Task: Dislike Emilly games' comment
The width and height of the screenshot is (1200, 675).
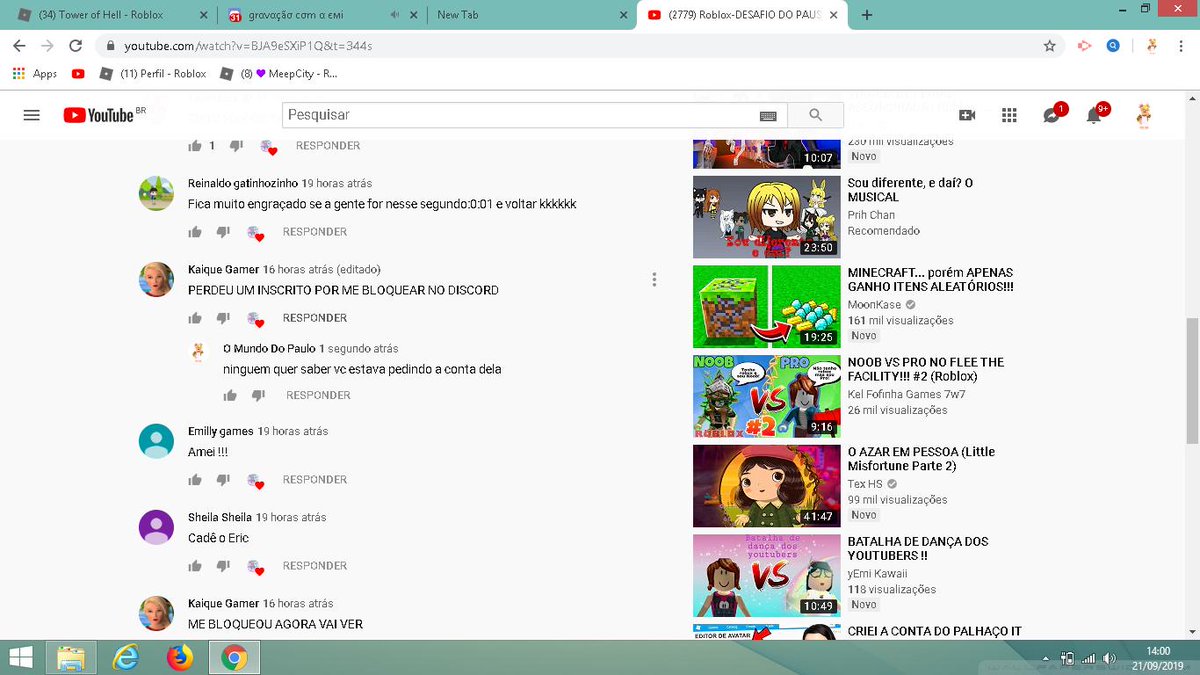Action: [x=222, y=480]
